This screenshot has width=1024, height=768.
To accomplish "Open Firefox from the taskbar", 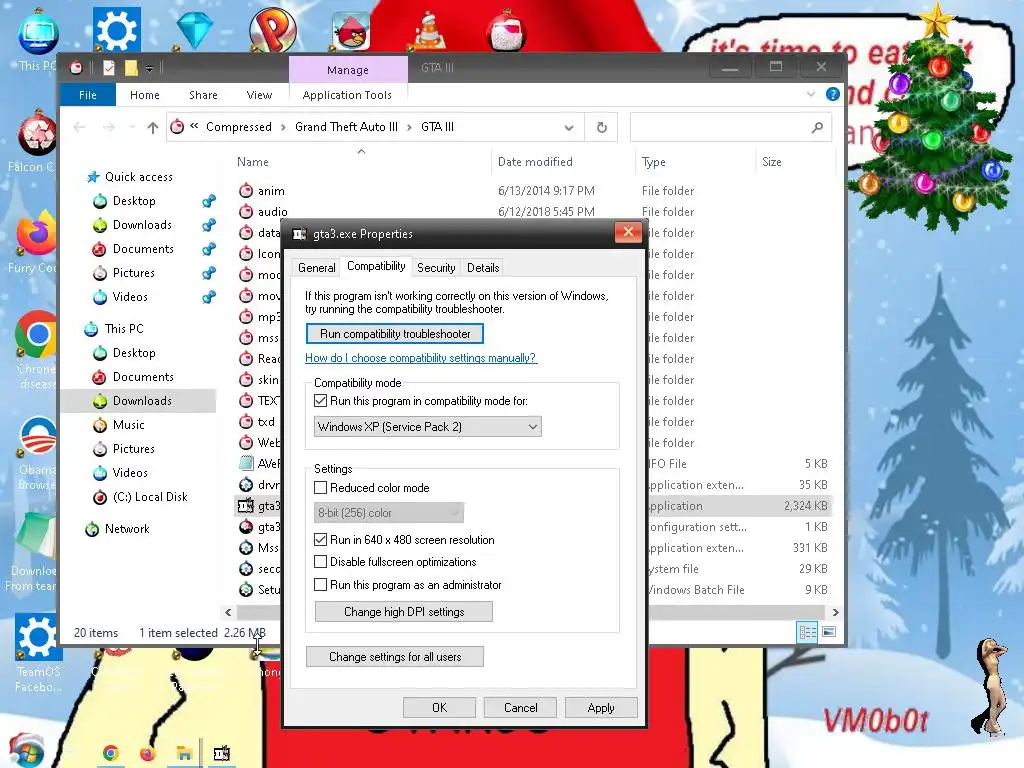I will (148, 754).
